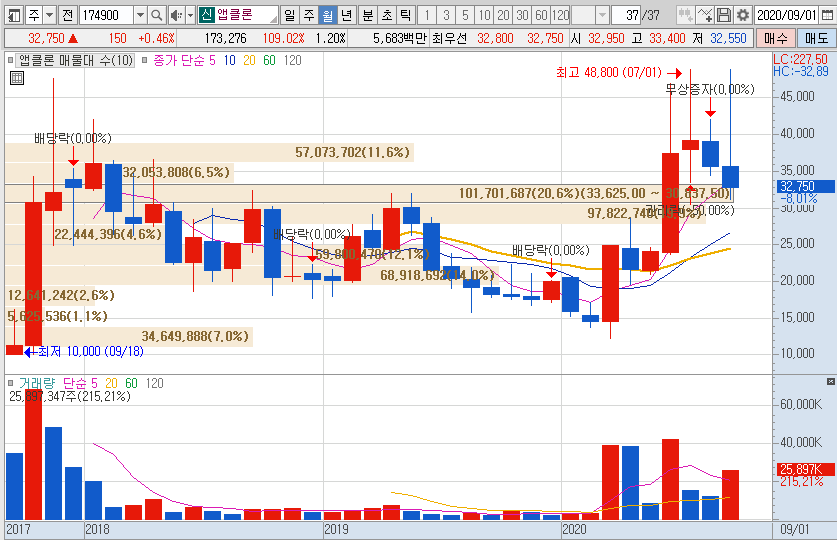Click the speaker sound alert icon
This screenshot has width=837, height=540.
click(176, 15)
